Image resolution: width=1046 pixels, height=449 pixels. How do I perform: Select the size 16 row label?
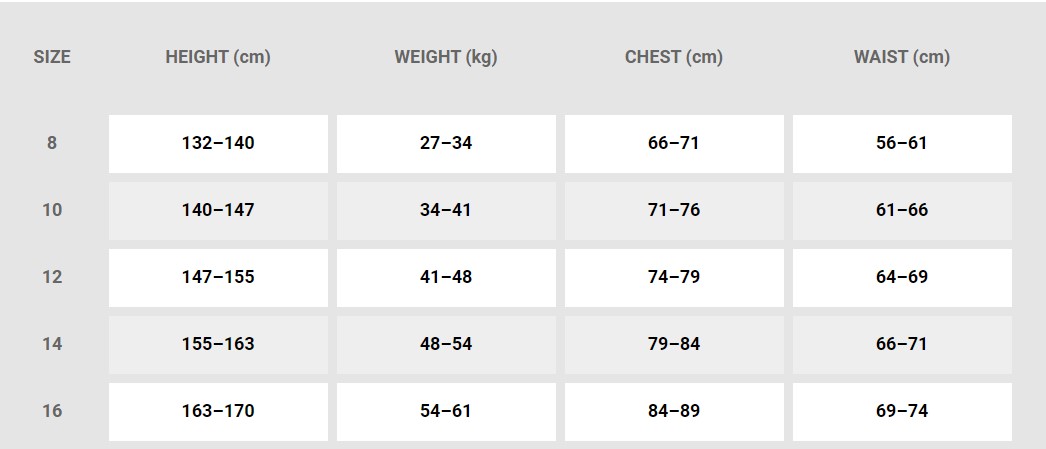pyautogui.click(x=52, y=411)
